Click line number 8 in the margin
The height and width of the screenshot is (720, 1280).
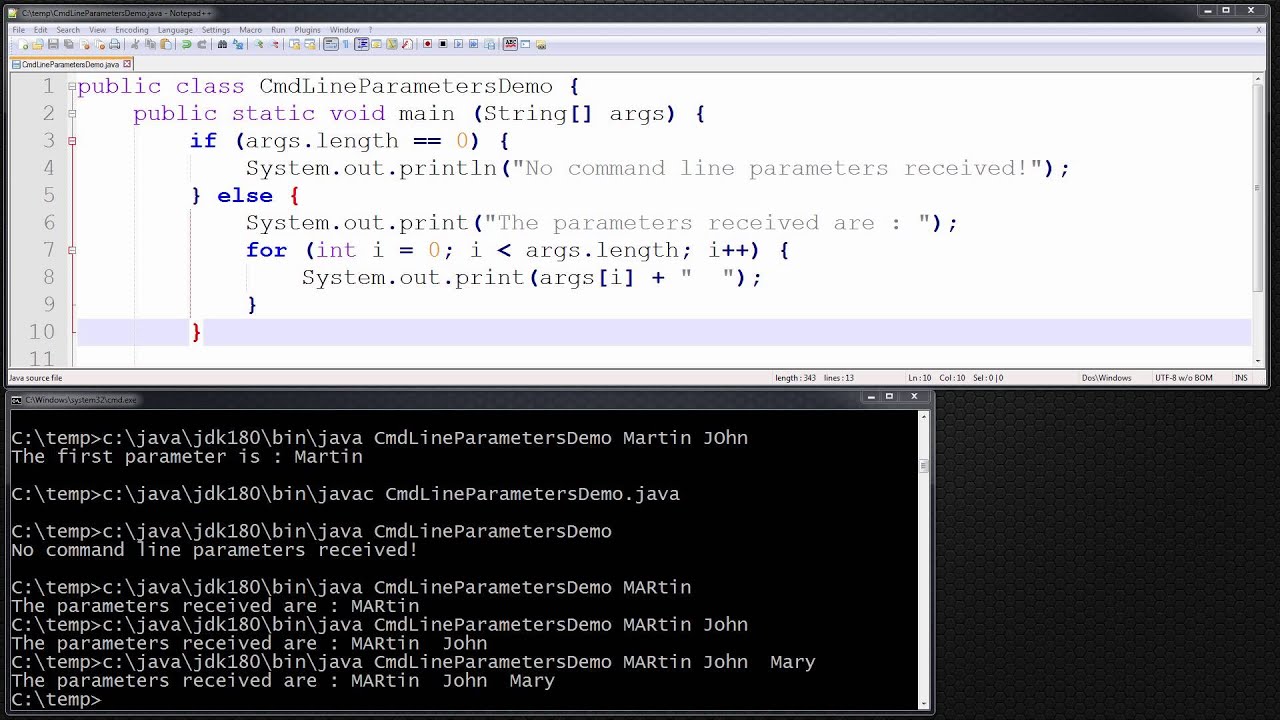click(49, 277)
